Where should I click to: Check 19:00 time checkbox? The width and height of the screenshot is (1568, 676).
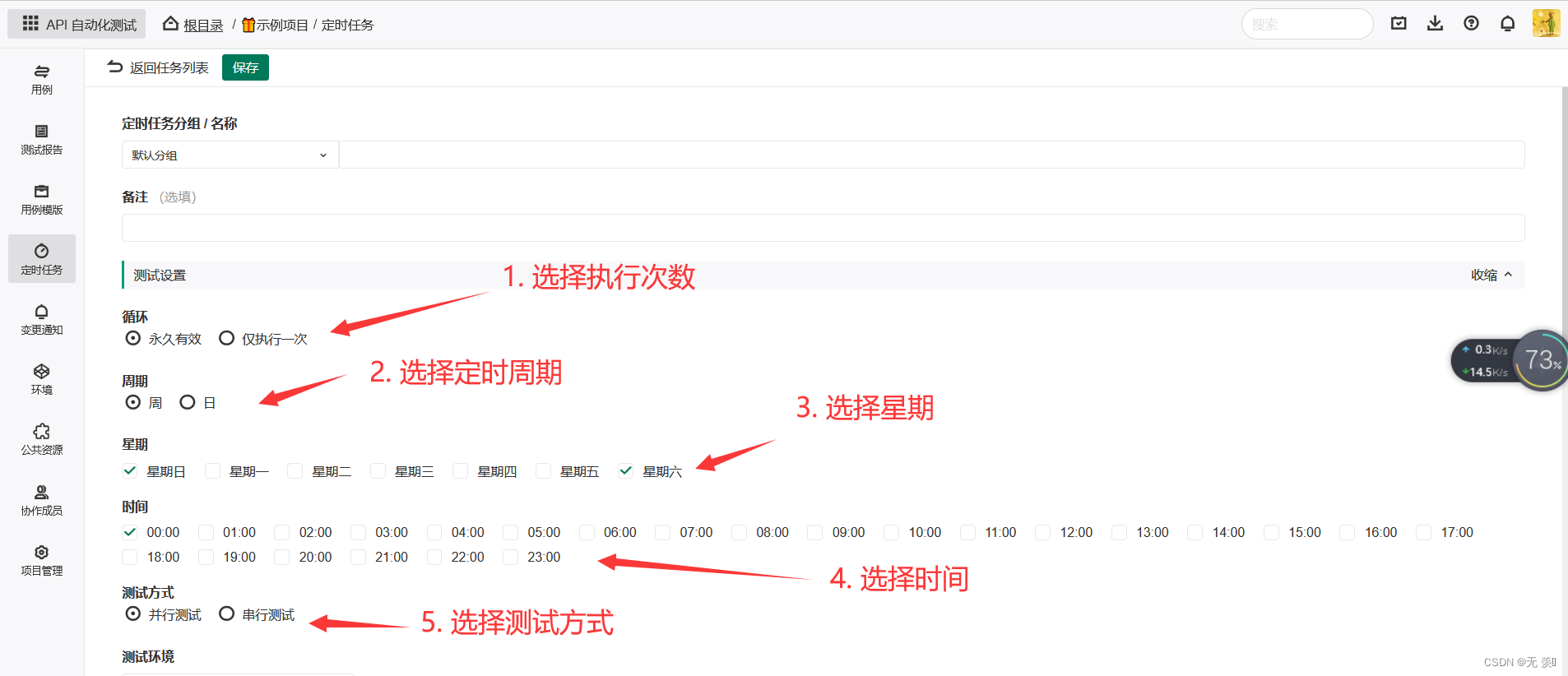click(x=206, y=557)
